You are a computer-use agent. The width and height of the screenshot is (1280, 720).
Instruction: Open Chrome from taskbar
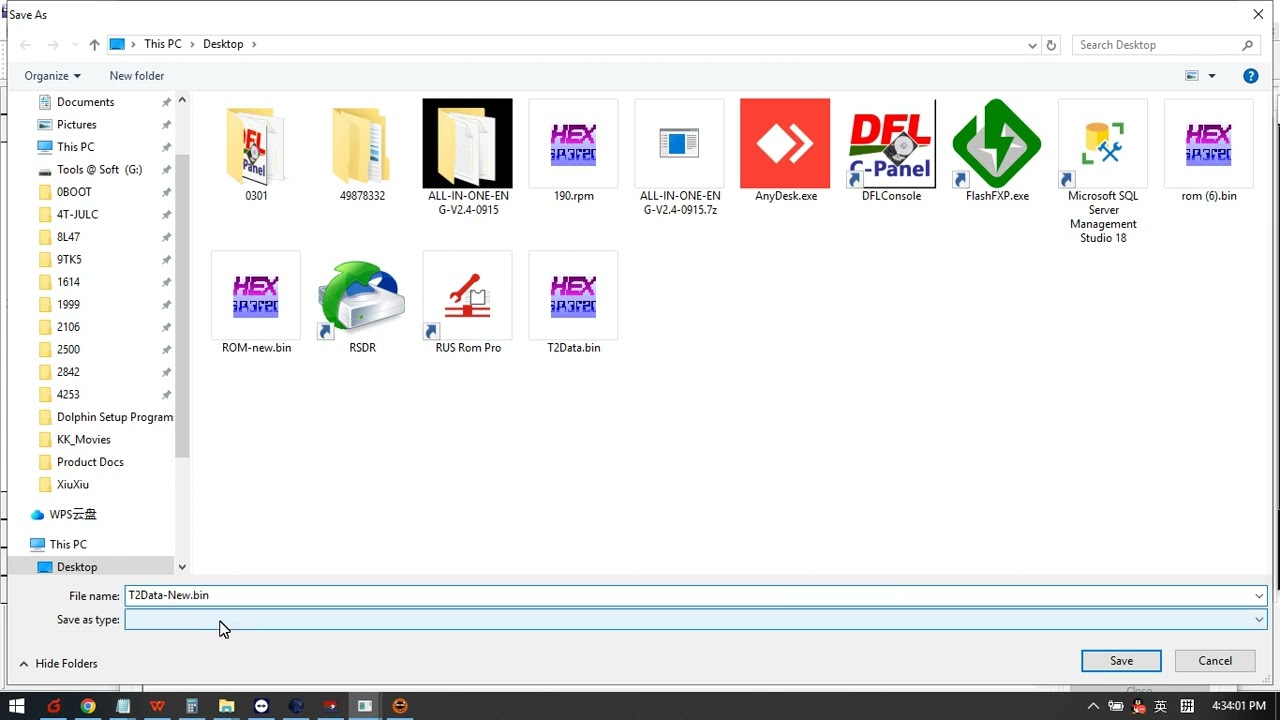88,706
